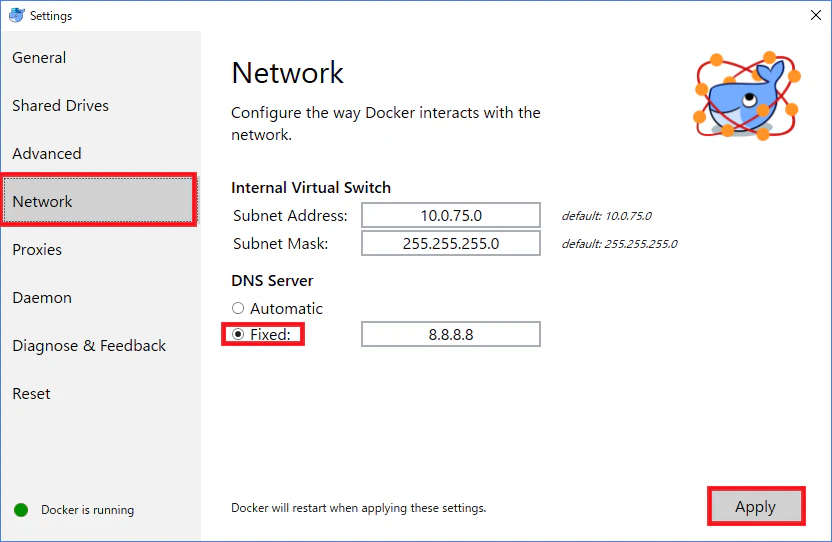This screenshot has width=832, height=542.
Task: Click the green Docker running status indicator
Action: [21, 510]
